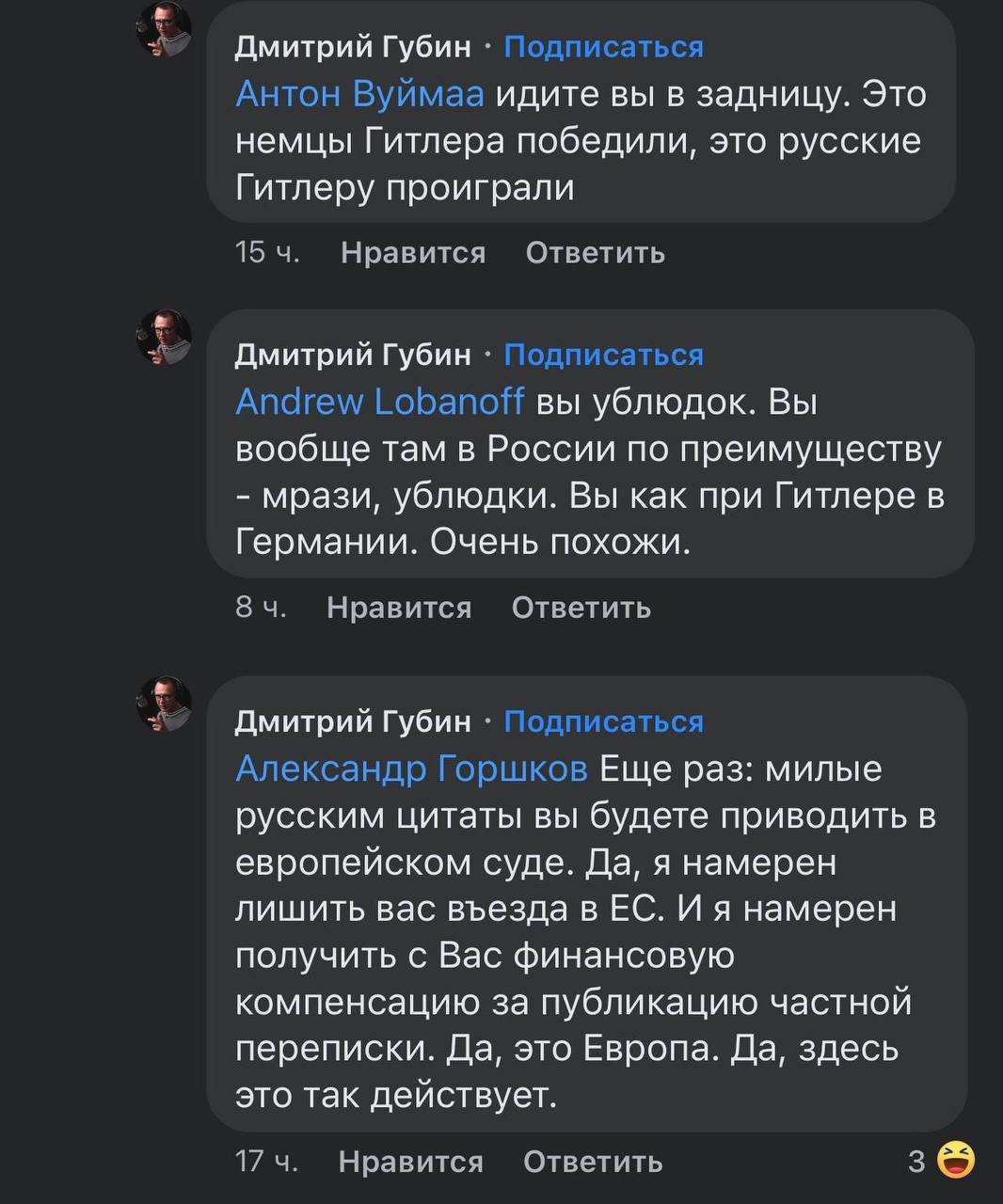Open avatar beside comment mentioning Andrew Lobanoff

coord(165,337)
